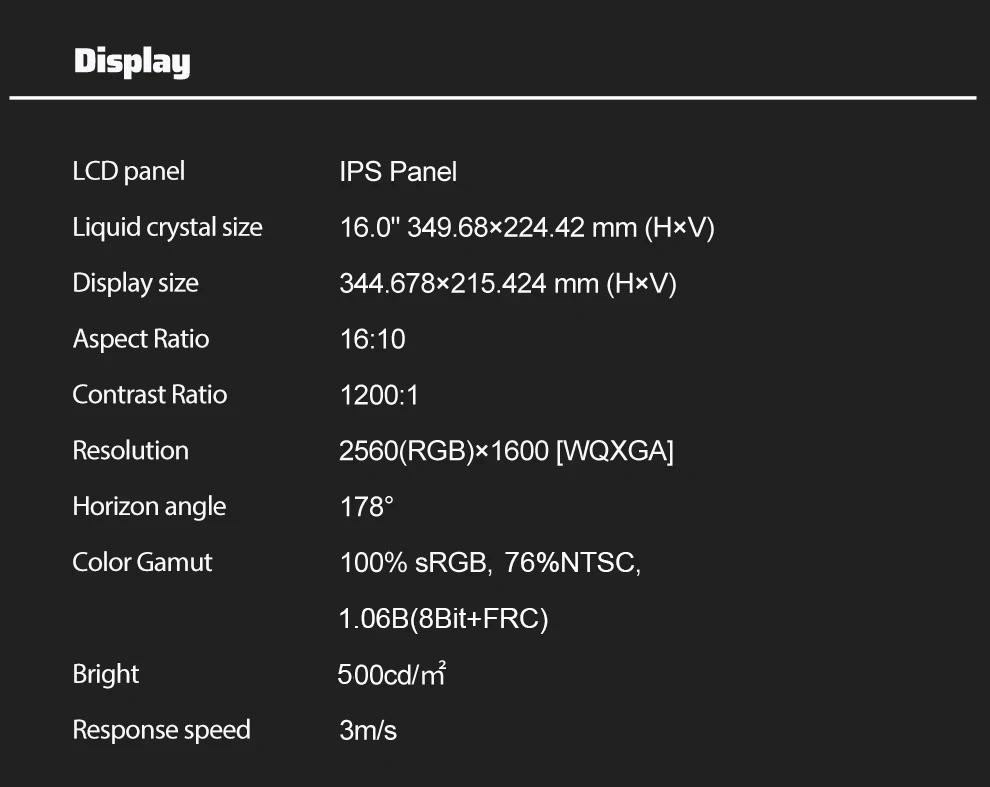Click the 1.06B(8Bit+FRC) color depth text
990x787 pixels.
point(444,620)
